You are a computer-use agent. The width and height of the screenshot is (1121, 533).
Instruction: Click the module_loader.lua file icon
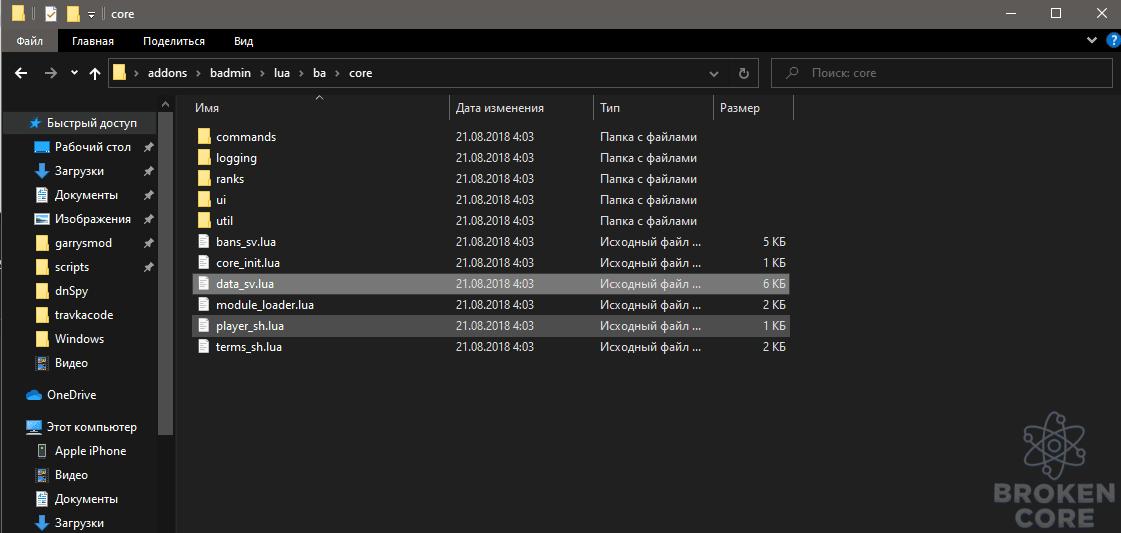click(x=204, y=305)
